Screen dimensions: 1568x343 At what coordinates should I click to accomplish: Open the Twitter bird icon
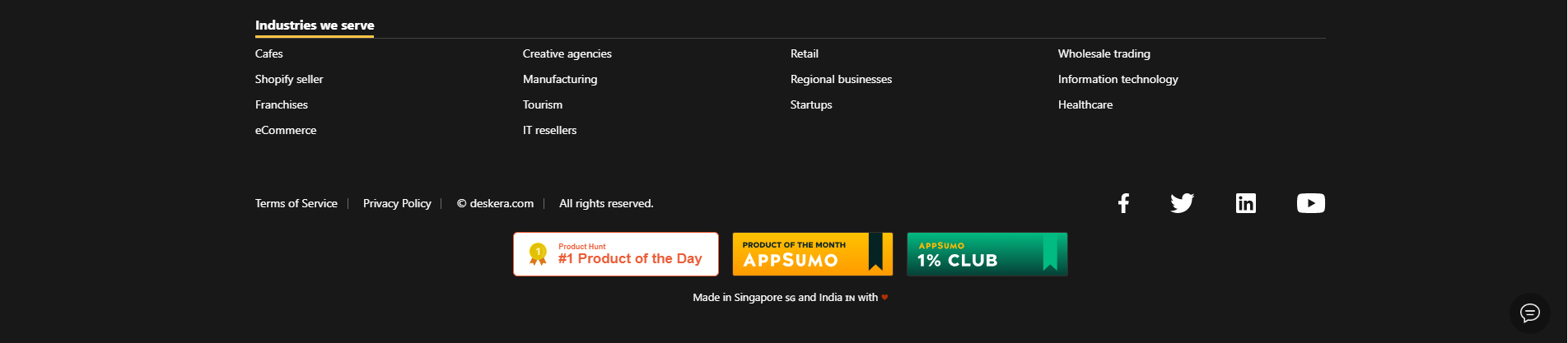click(1182, 203)
